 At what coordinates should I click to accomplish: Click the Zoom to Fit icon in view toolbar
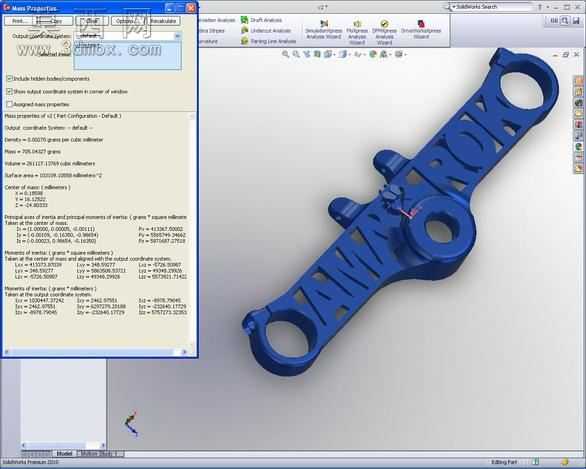pyautogui.click(x=286, y=54)
